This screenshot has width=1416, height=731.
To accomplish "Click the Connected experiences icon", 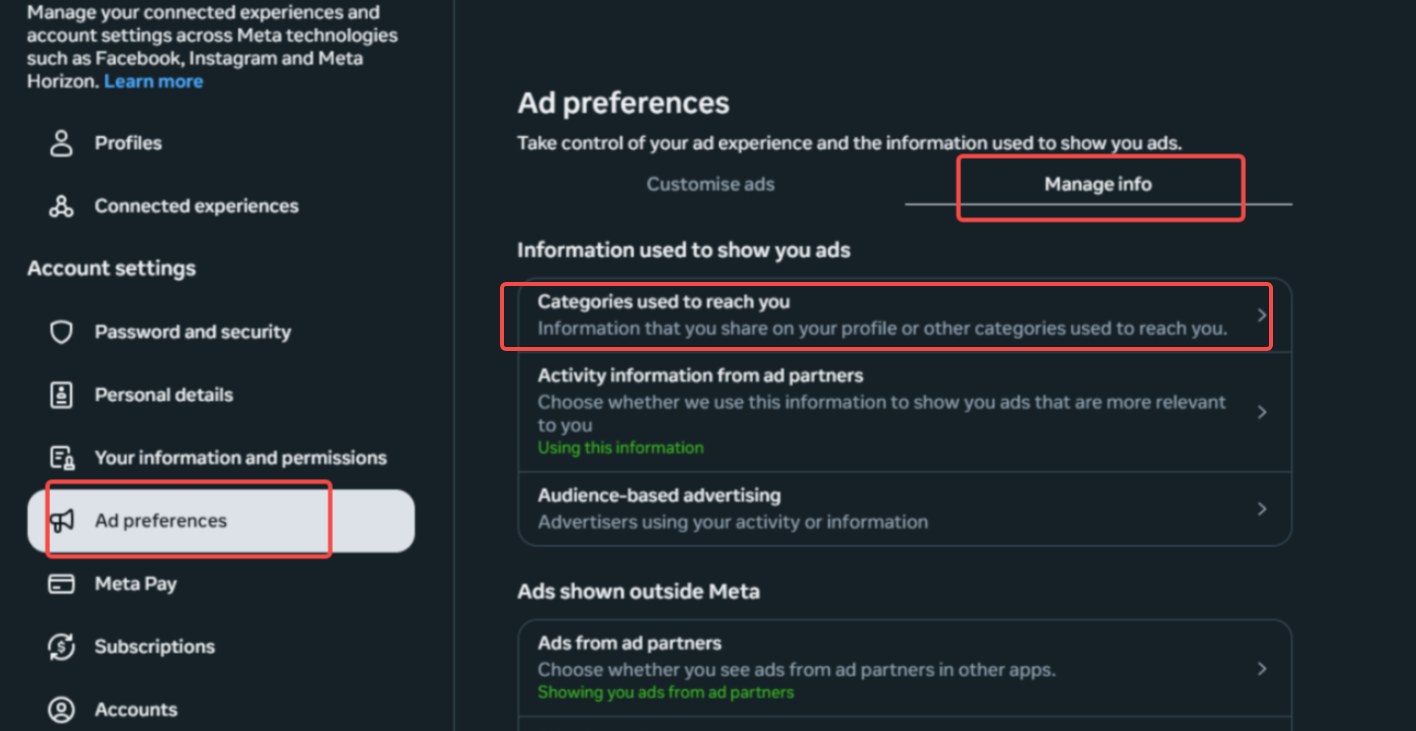I will click(62, 206).
